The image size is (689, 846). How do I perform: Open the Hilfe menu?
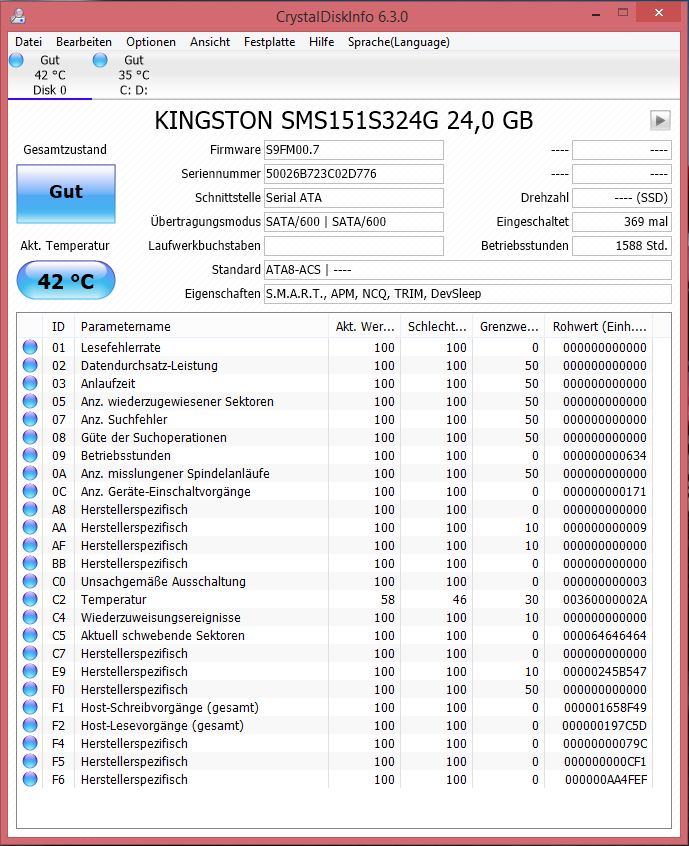point(322,42)
